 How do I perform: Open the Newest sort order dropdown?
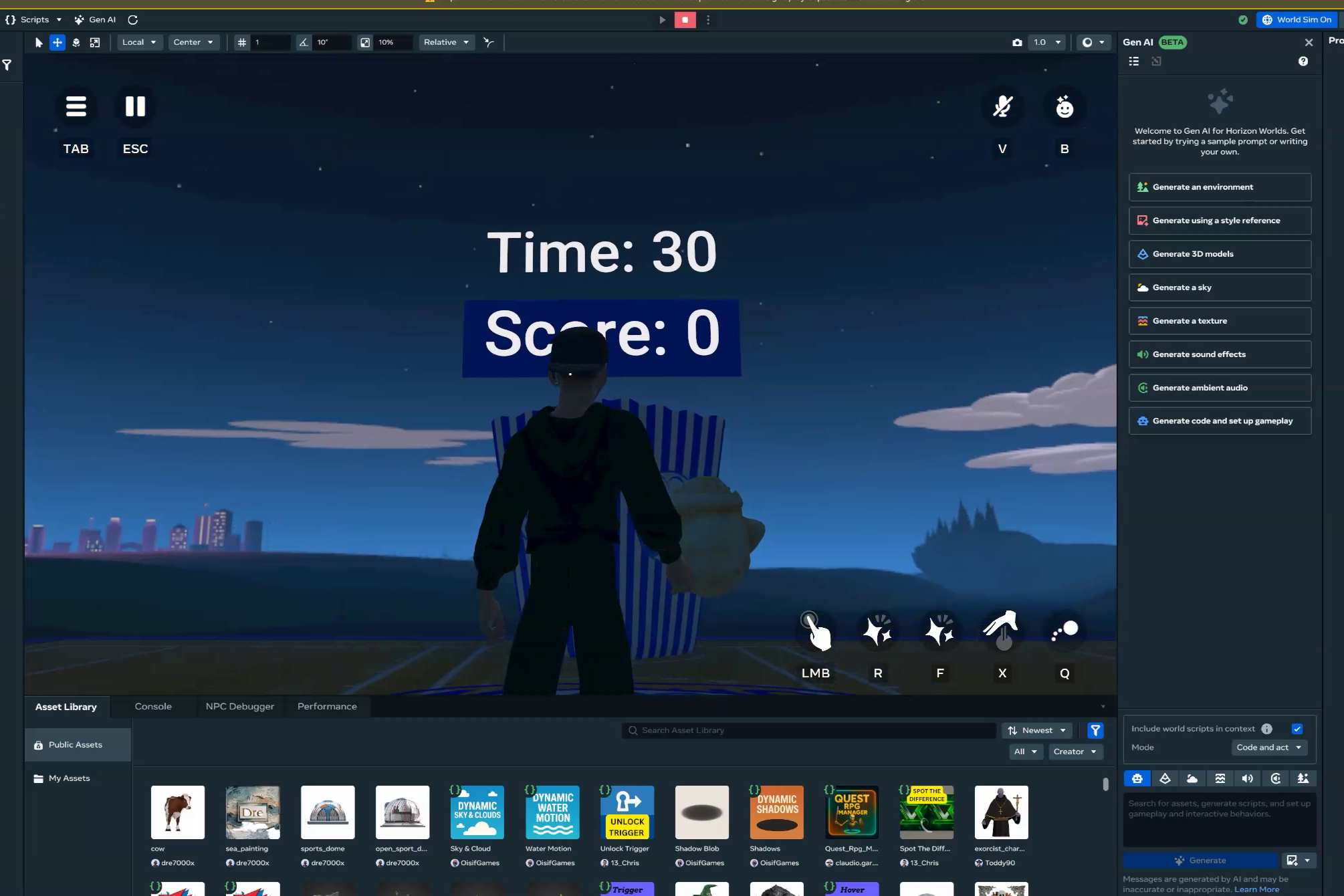pyautogui.click(x=1036, y=731)
